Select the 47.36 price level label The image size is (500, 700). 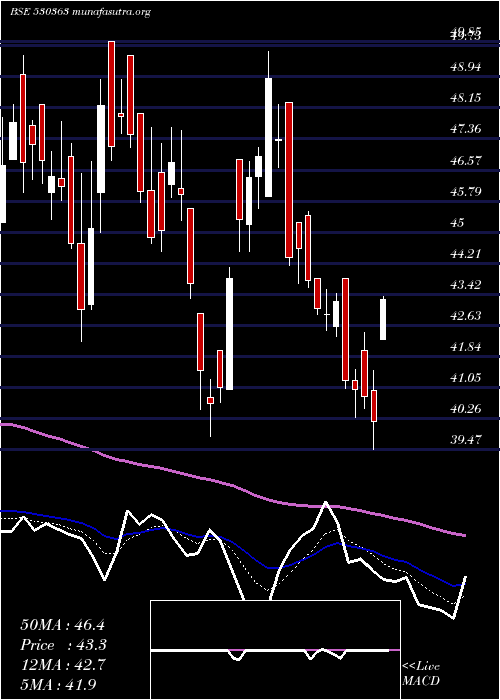[x=465, y=129]
